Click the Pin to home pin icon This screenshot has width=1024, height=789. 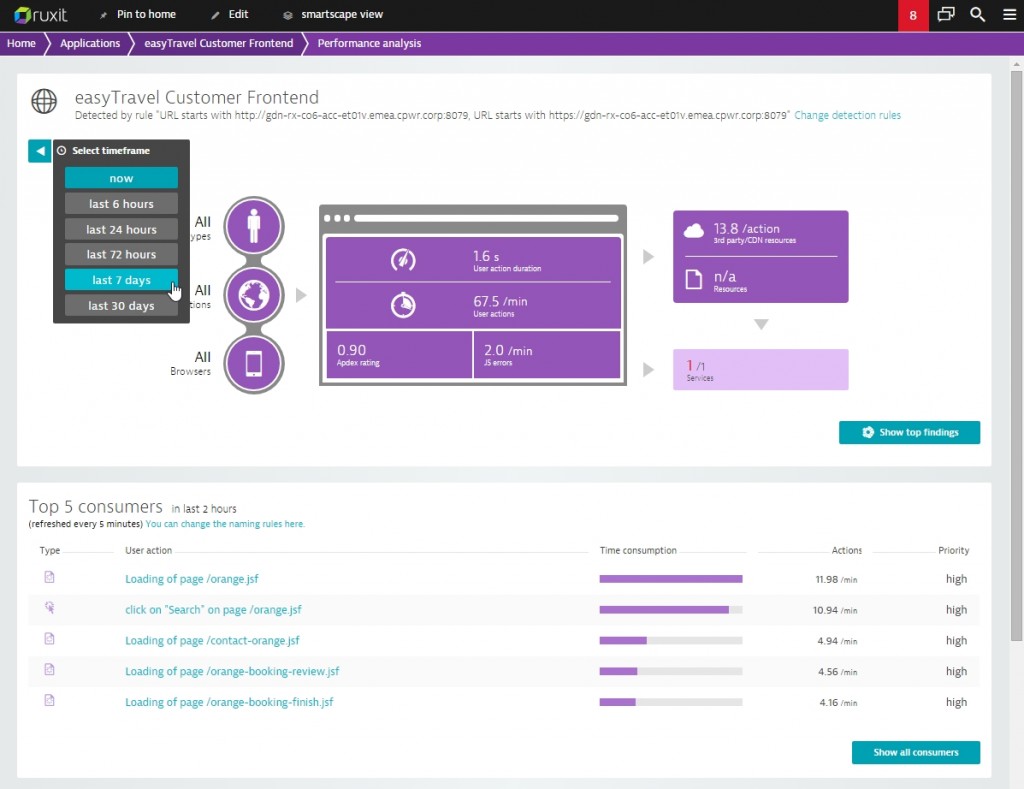(103, 15)
